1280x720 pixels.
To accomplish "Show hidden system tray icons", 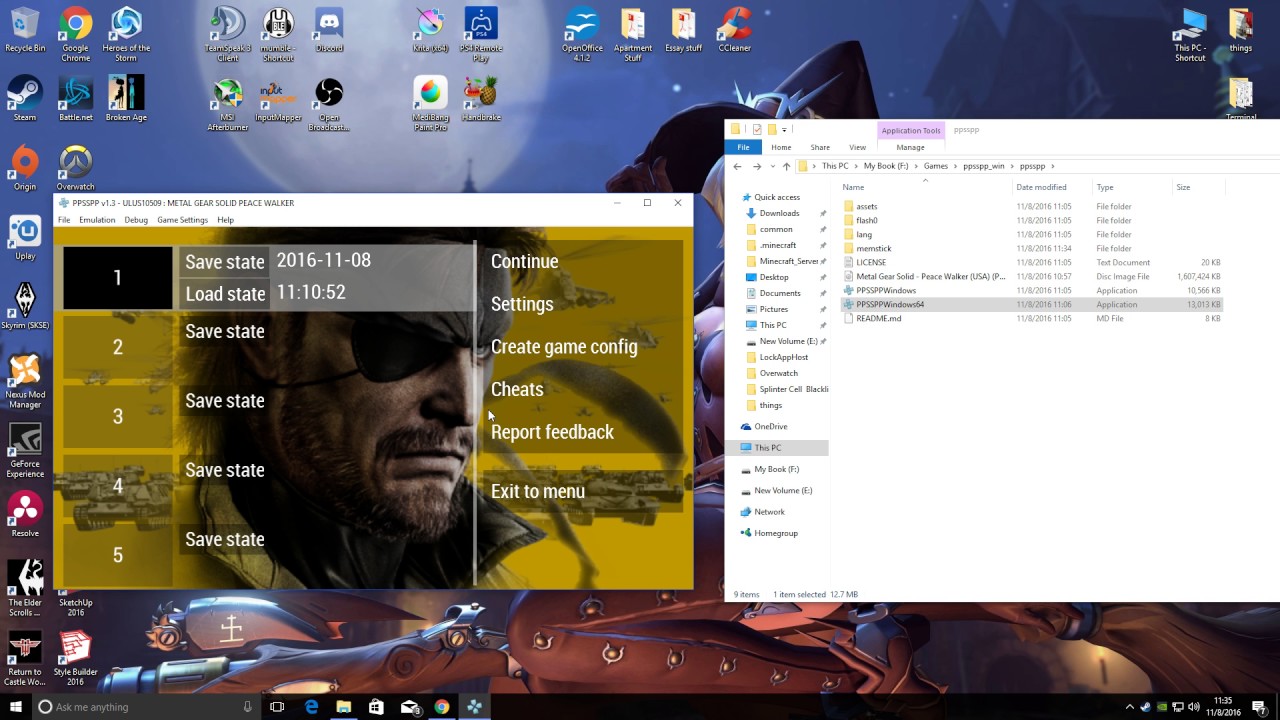I will tap(1130, 707).
